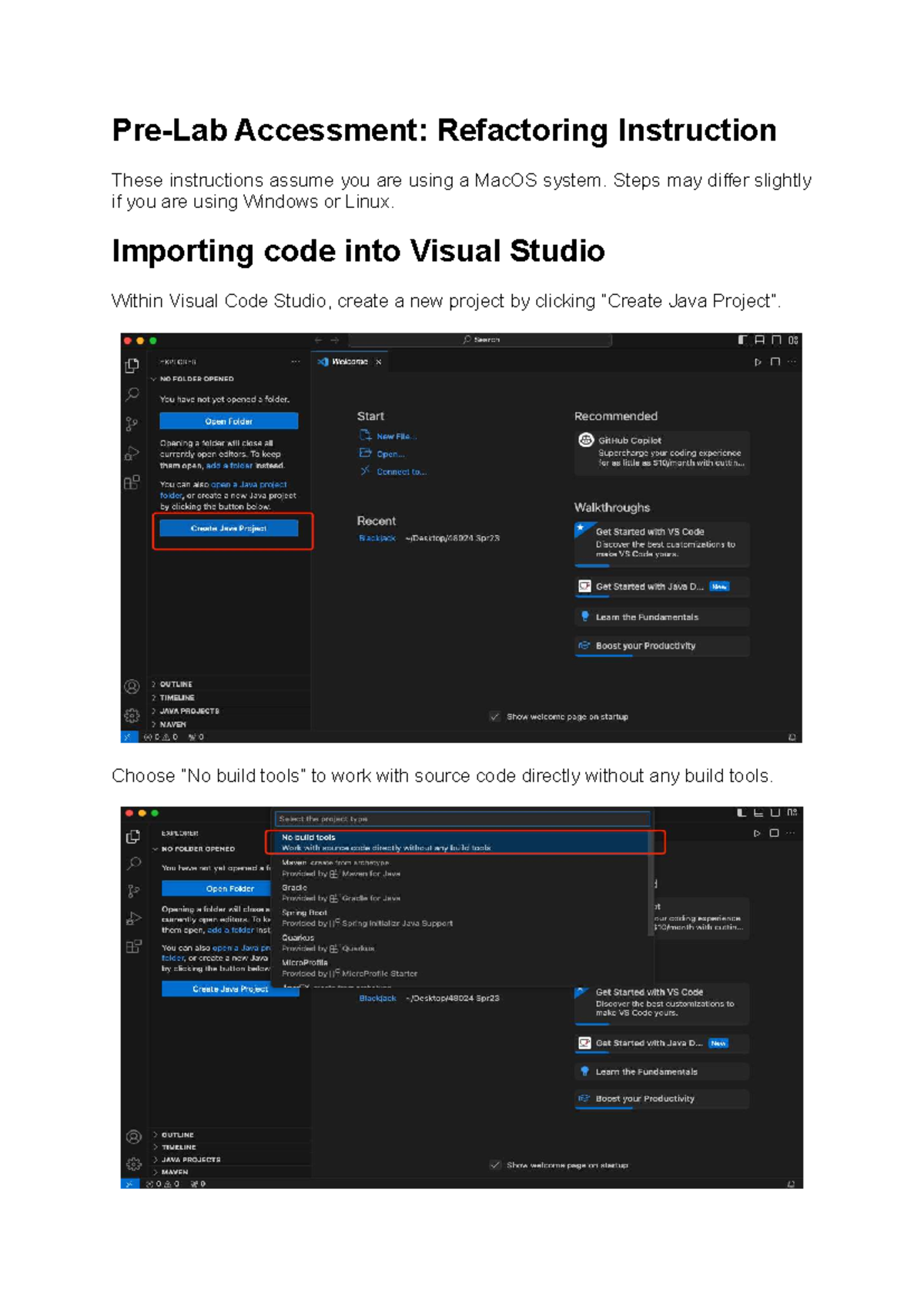Toggle 'Show welcome page on startup' in upper screenshot
This screenshot has width=924, height=1306.
495,717
